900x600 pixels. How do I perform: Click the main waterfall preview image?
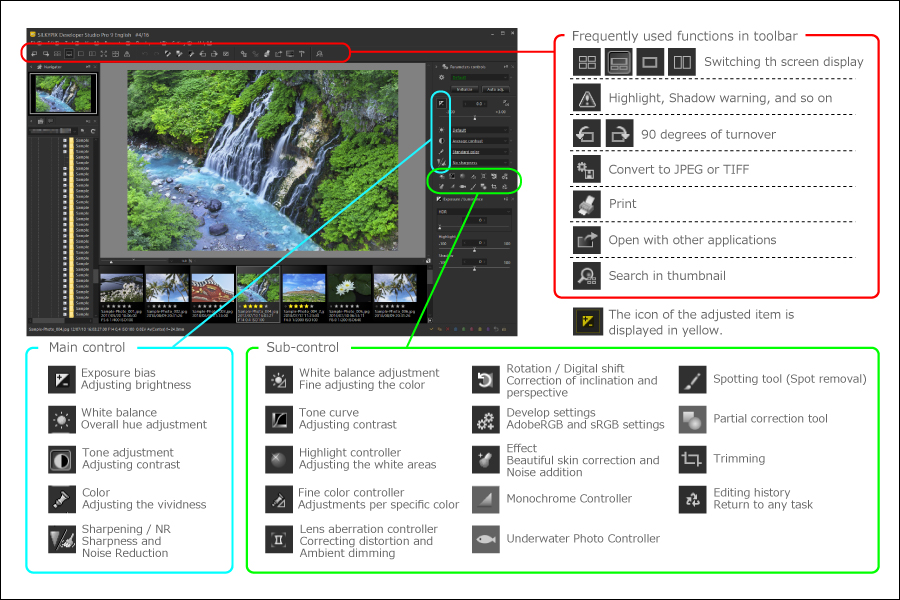pyautogui.click(x=262, y=161)
